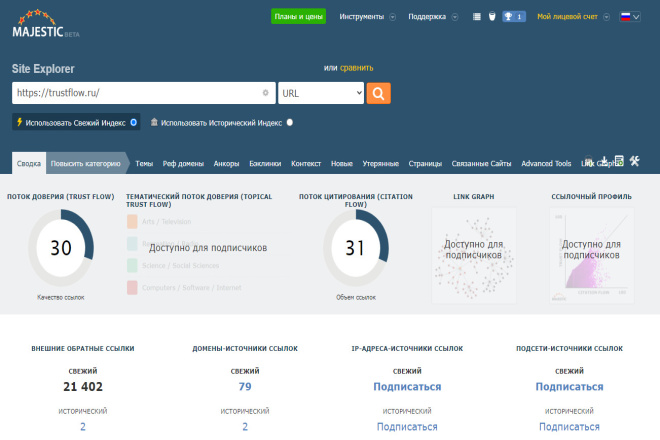Open the Ссылочный профиль chart thumbnail
Screen dimensions: 660x440
click(591, 255)
